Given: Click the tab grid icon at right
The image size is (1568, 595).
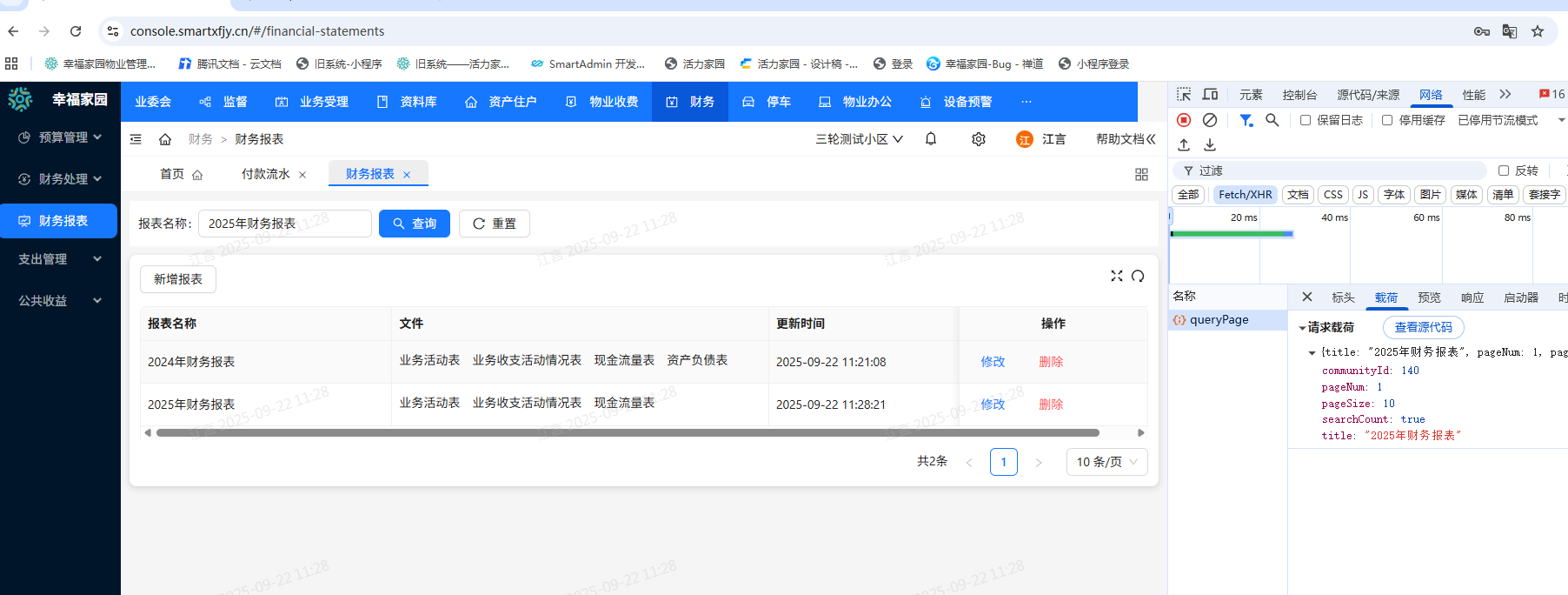Looking at the screenshot, I should point(1141,175).
